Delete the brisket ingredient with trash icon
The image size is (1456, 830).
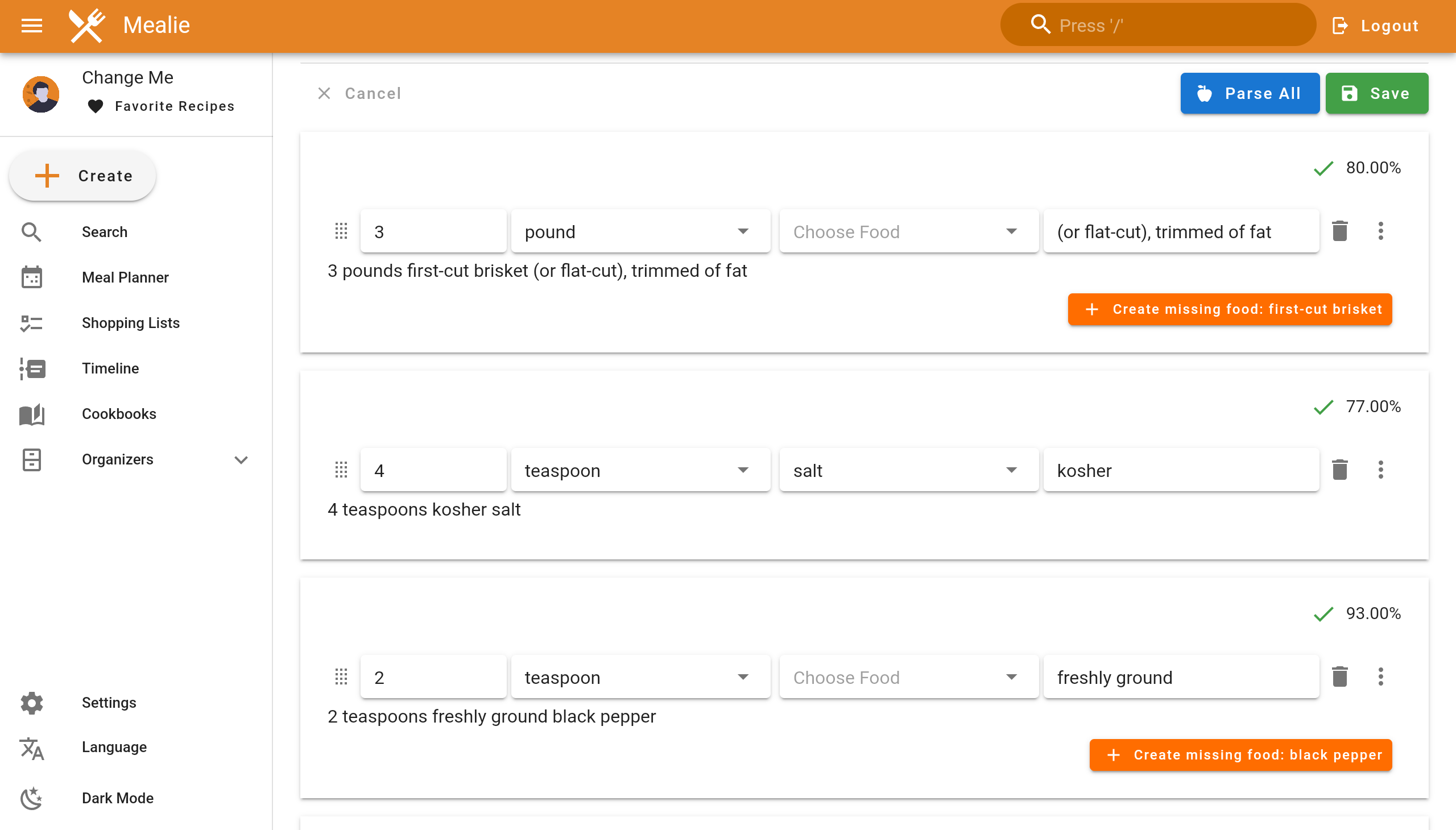pos(1339,231)
